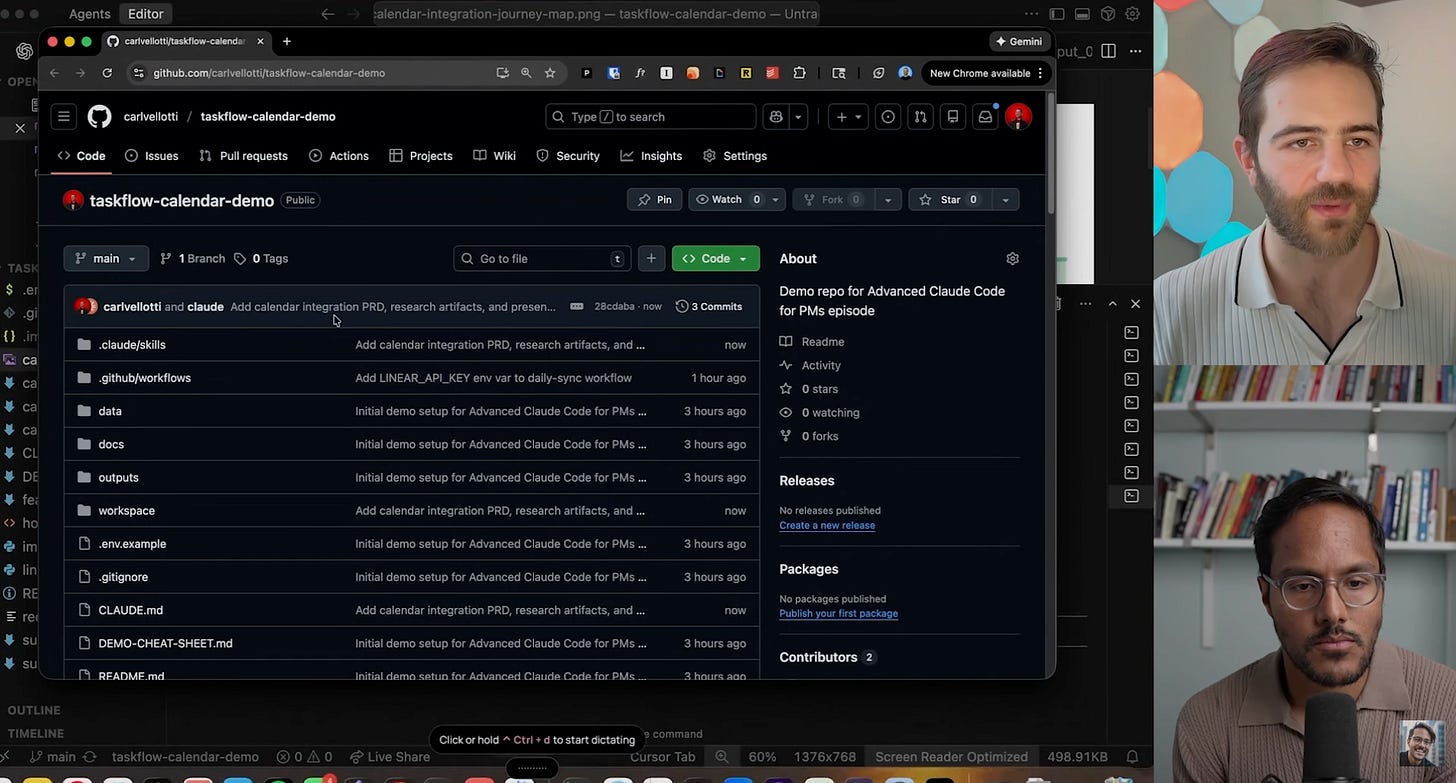Switch to the Issues tab
1456x783 pixels.
coord(152,156)
